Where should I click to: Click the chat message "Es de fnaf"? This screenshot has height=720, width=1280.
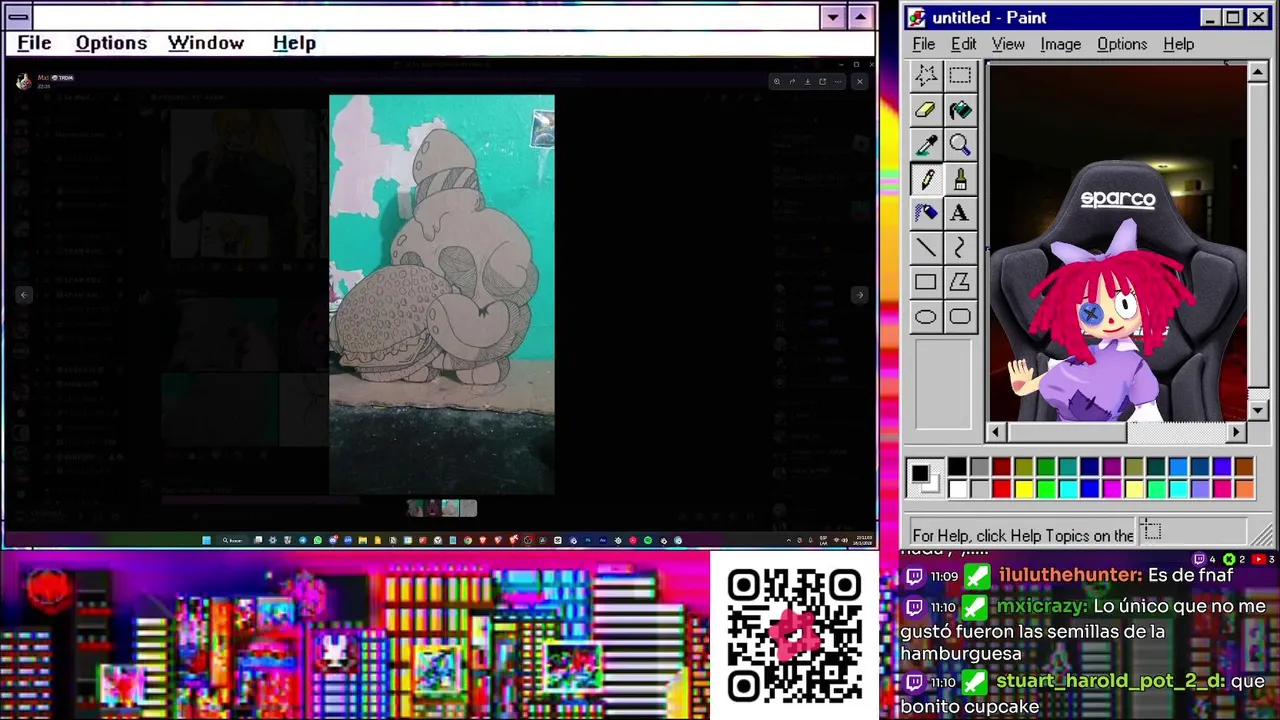(x=1190, y=576)
